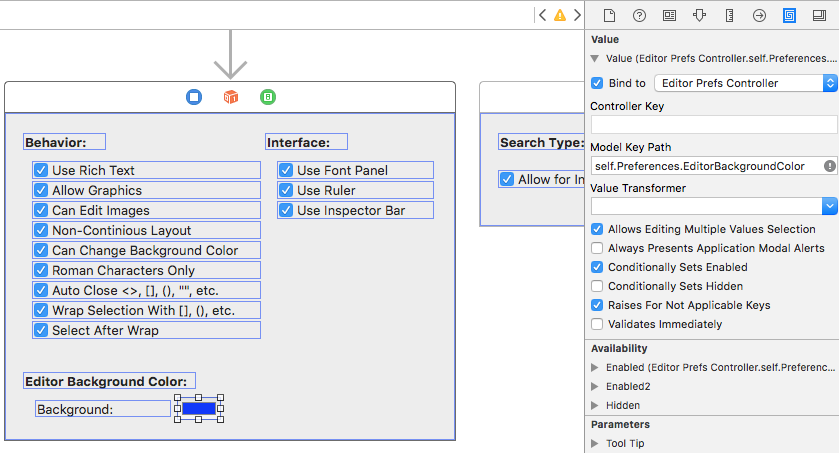Click the Model Key Path error indicator
Image resolution: width=839 pixels, height=453 pixels.
pyautogui.click(x=829, y=166)
